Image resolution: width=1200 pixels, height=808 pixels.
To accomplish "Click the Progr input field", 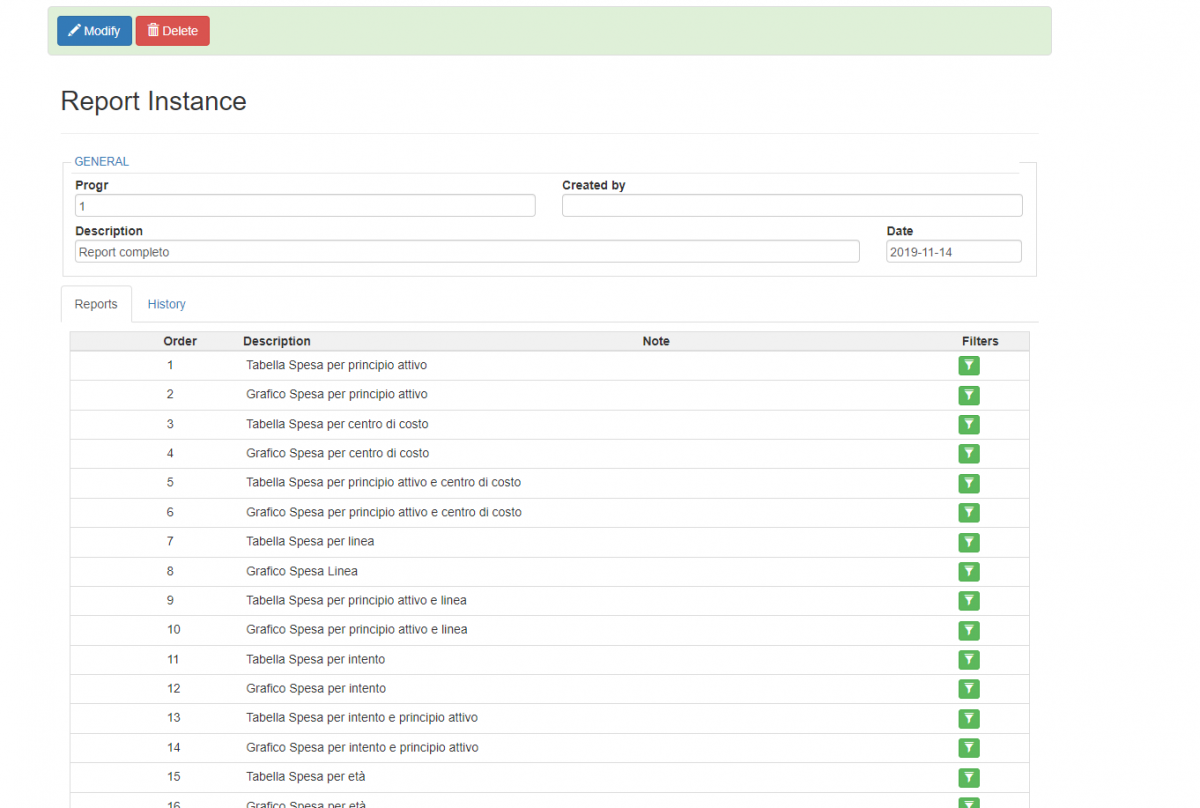I will point(305,206).
